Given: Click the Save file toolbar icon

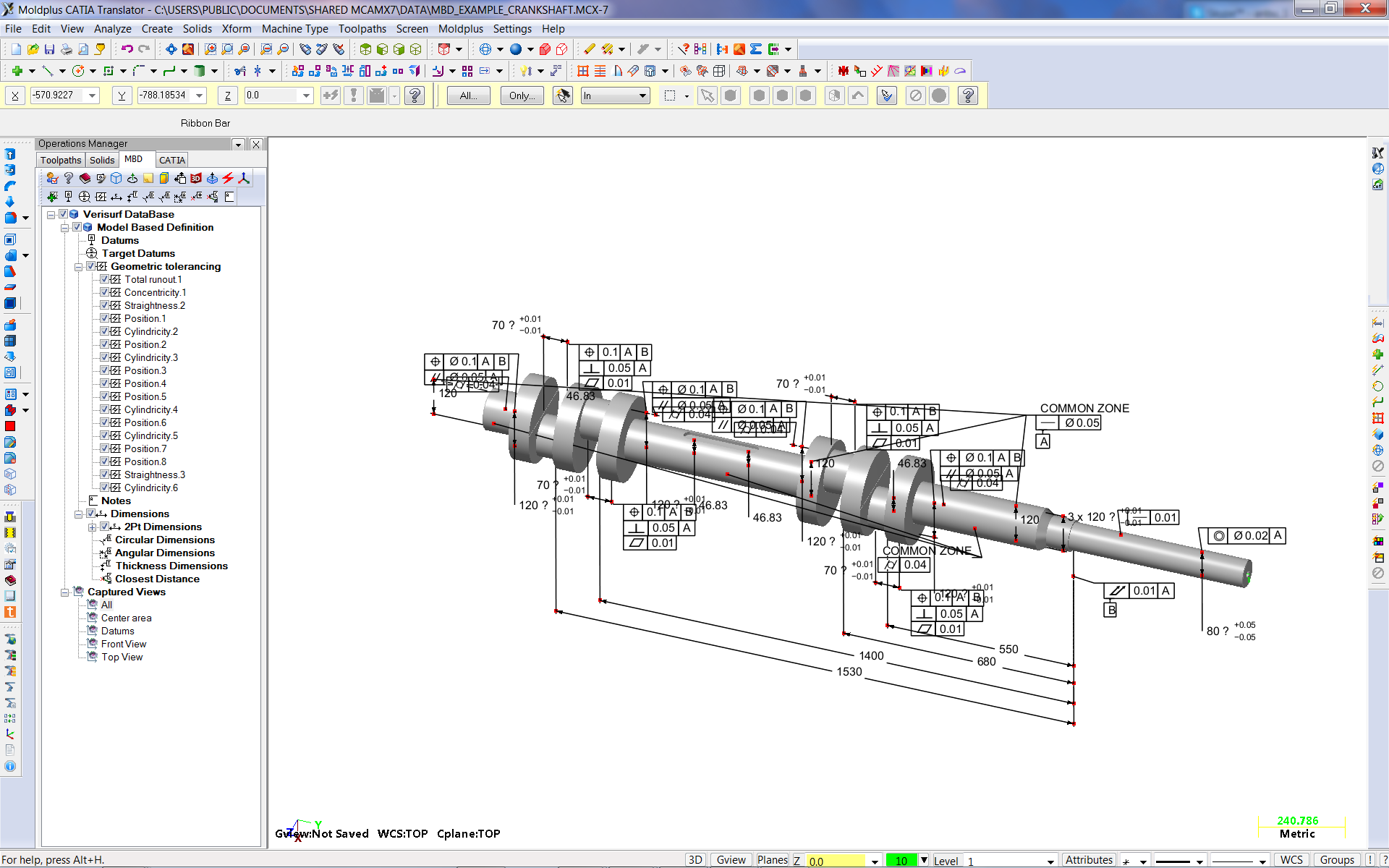Looking at the screenshot, I should click(49, 49).
